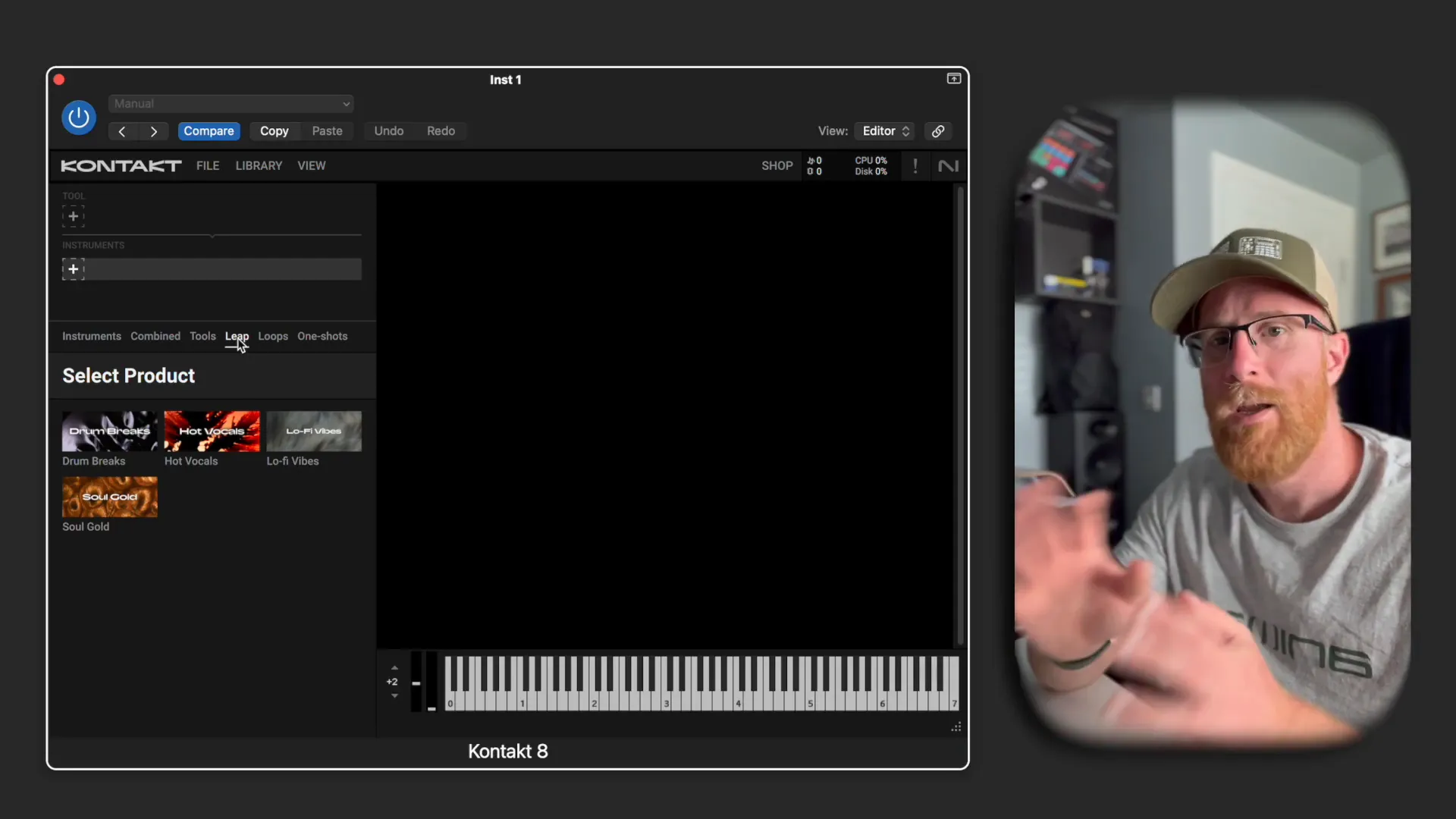
Task: Click the Lo-fi Vibes label text
Action: [x=293, y=462]
